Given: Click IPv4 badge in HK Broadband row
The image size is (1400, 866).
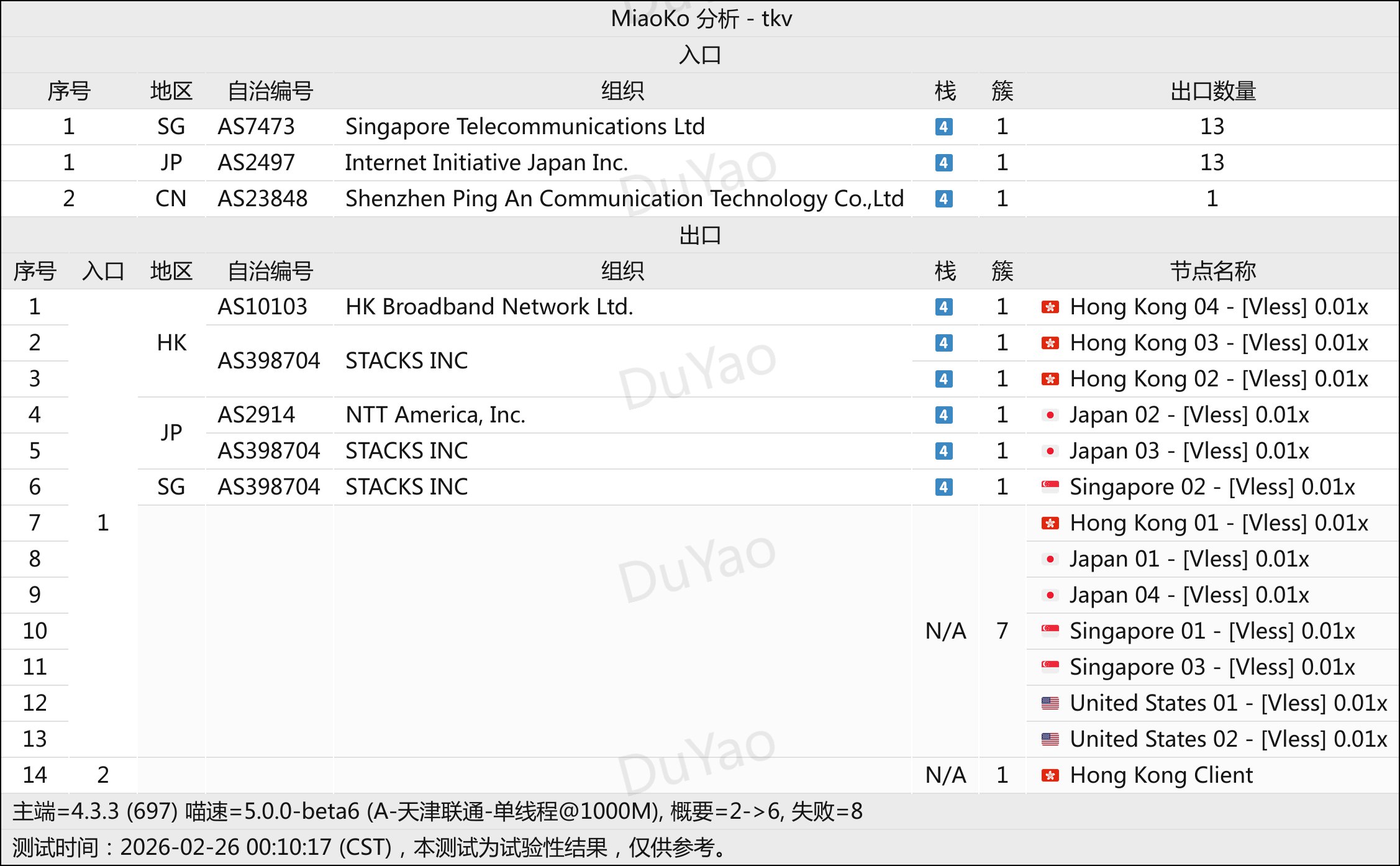Looking at the screenshot, I should (x=943, y=307).
